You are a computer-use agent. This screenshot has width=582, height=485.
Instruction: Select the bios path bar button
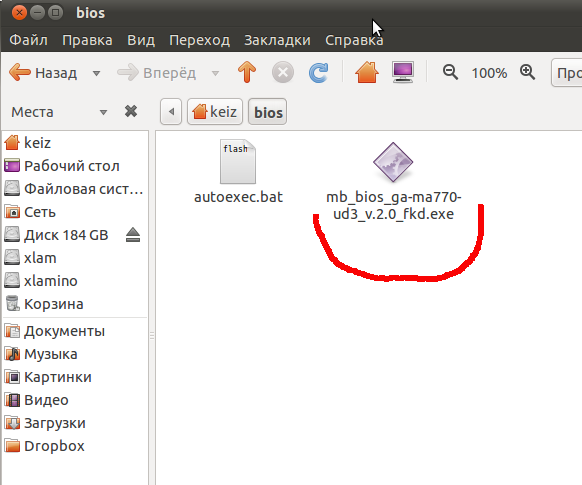[x=268, y=111]
